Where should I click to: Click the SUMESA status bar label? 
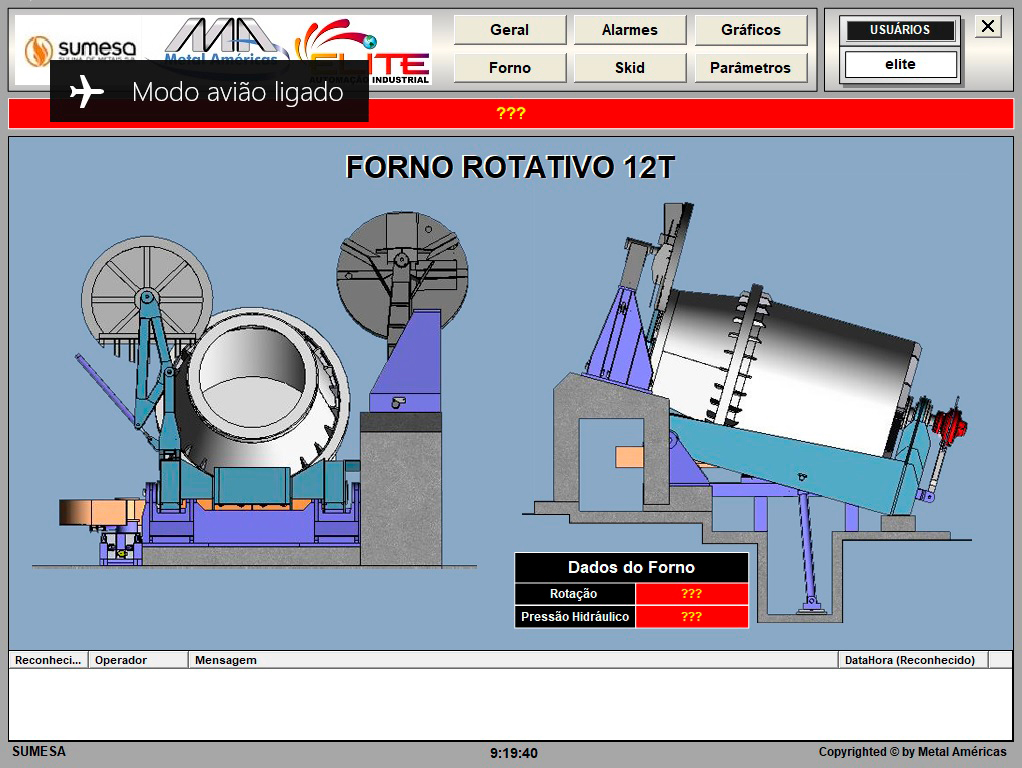[39, 751]
